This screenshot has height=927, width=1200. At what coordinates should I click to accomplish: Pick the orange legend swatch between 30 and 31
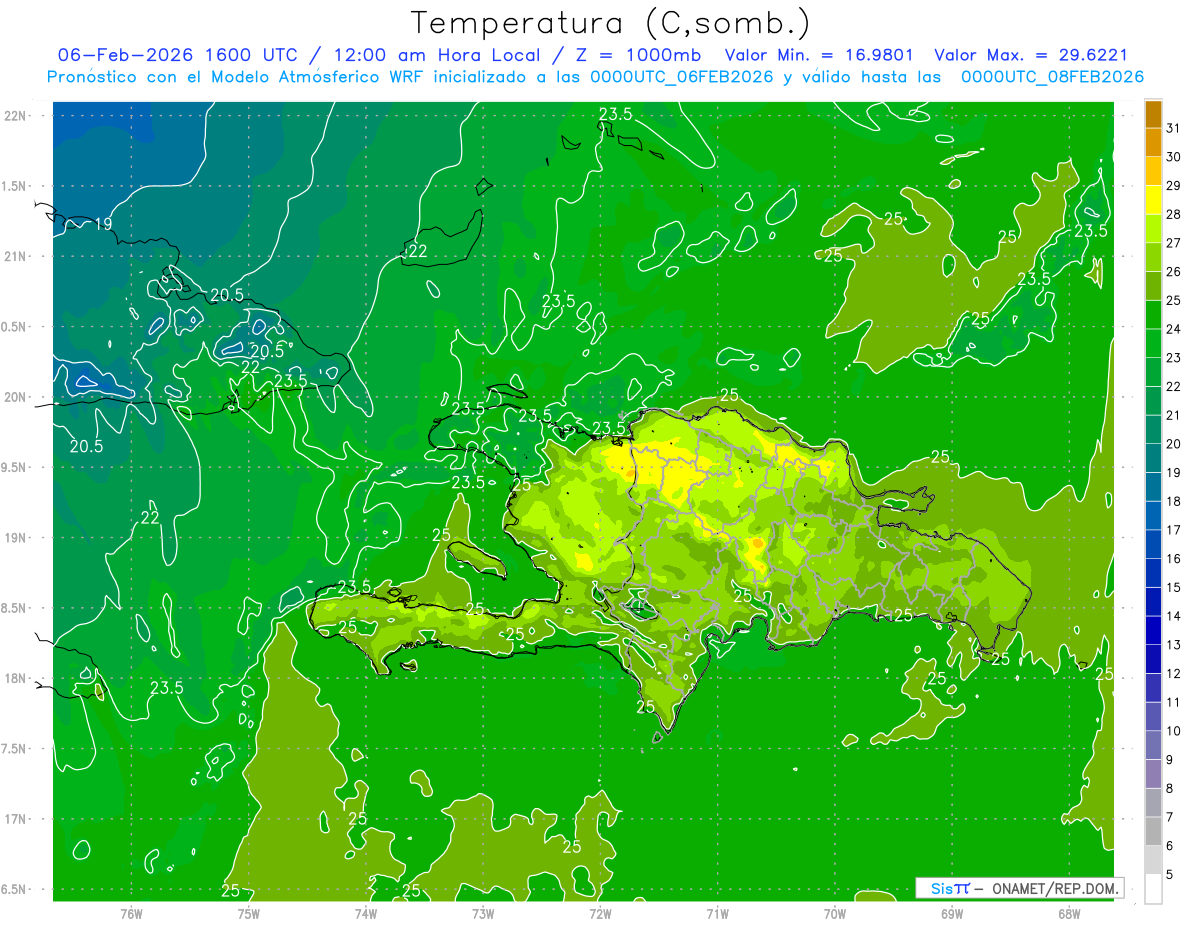1153,142
